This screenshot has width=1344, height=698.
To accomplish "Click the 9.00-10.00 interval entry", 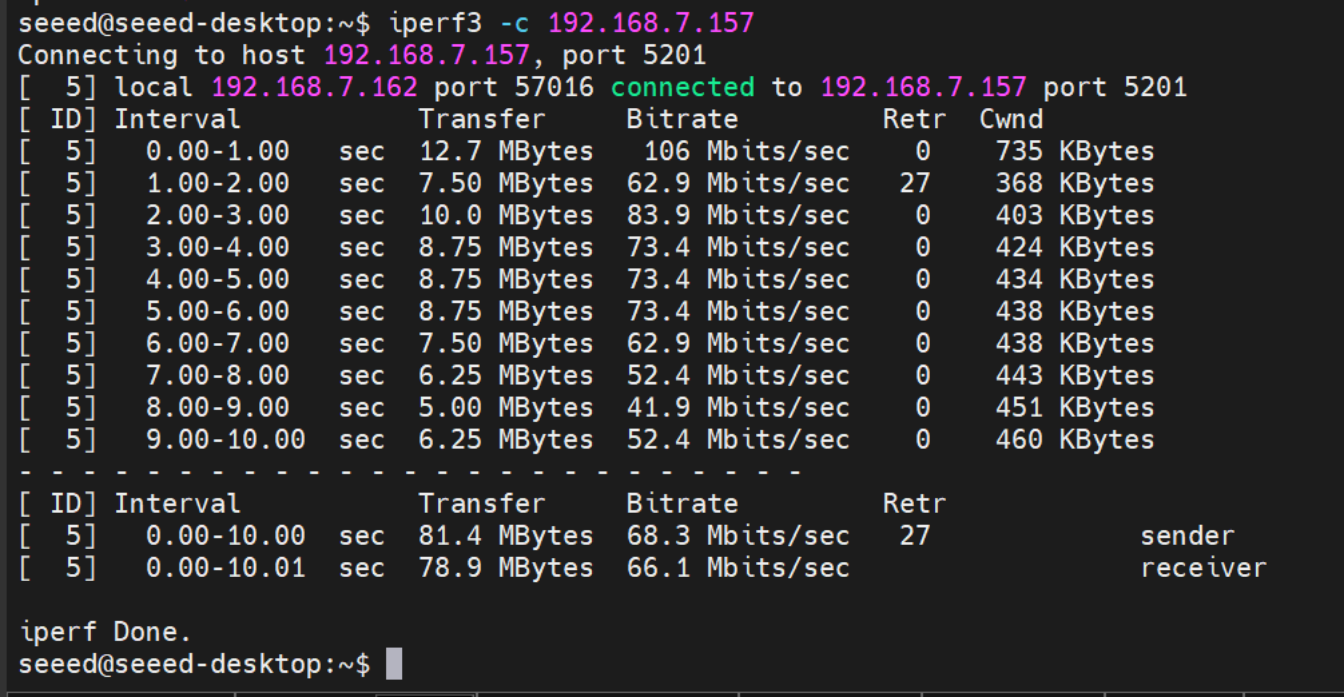I will (x=225, y=439).
